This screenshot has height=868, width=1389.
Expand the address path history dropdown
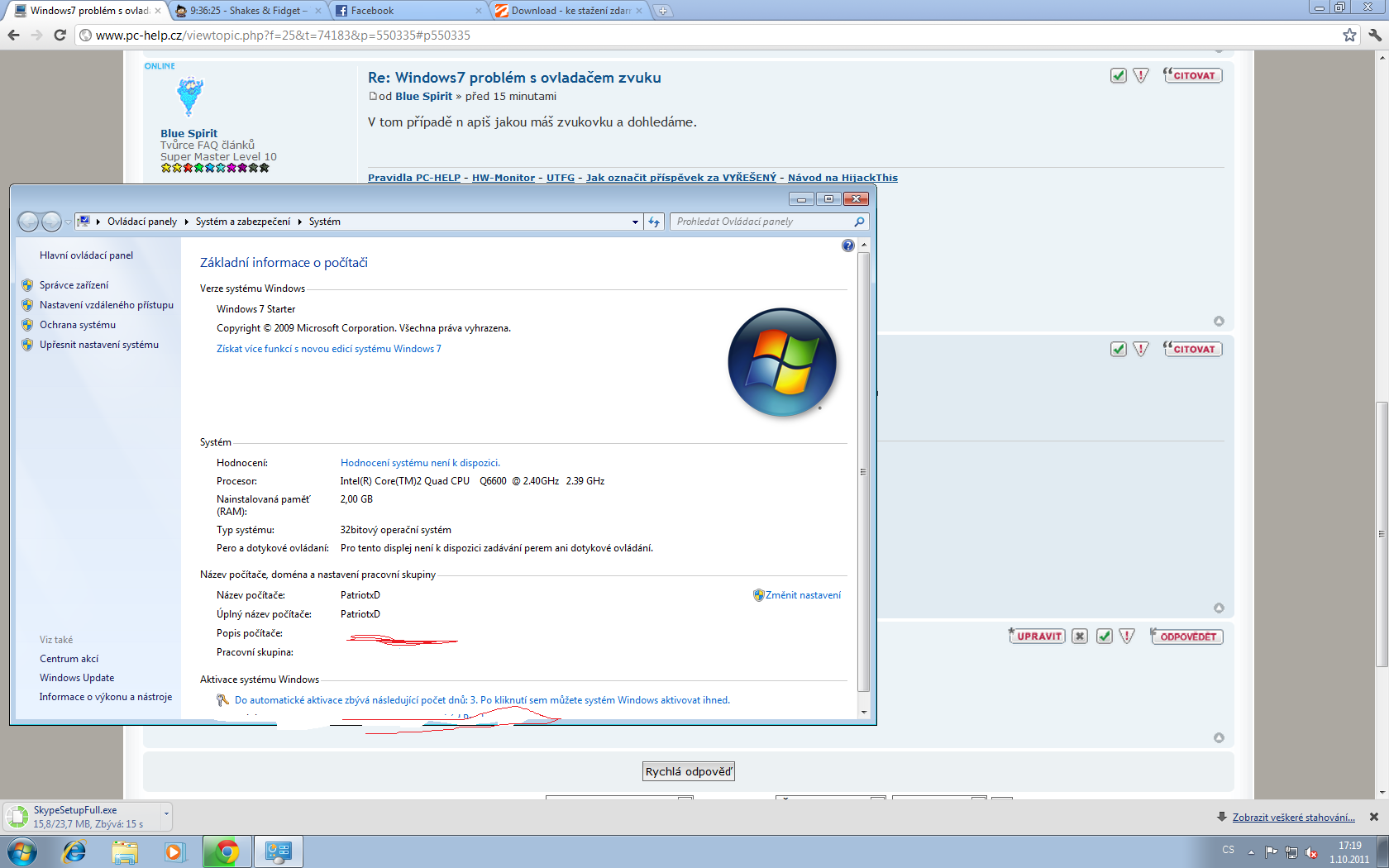(635, 222)
